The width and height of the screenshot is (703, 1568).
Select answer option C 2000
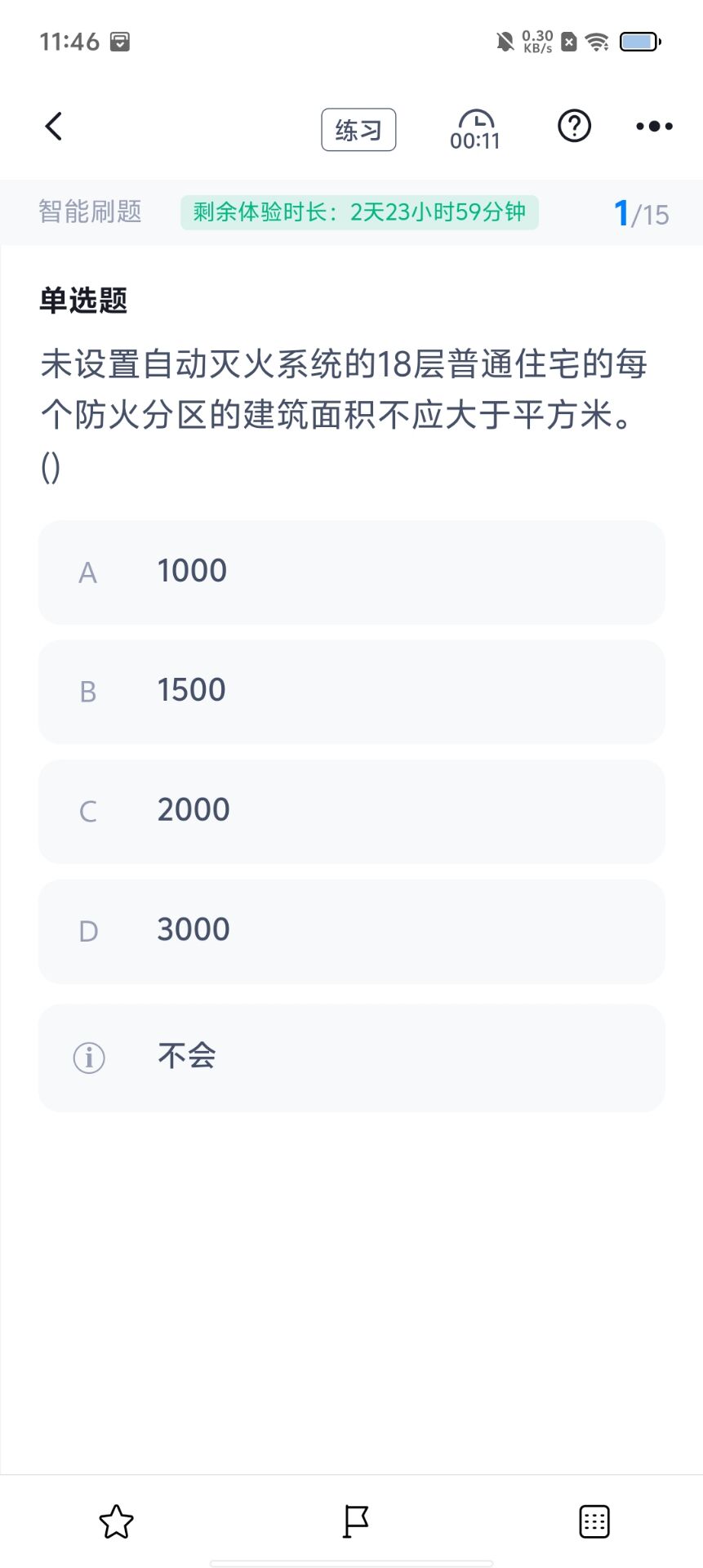(352, 812)
